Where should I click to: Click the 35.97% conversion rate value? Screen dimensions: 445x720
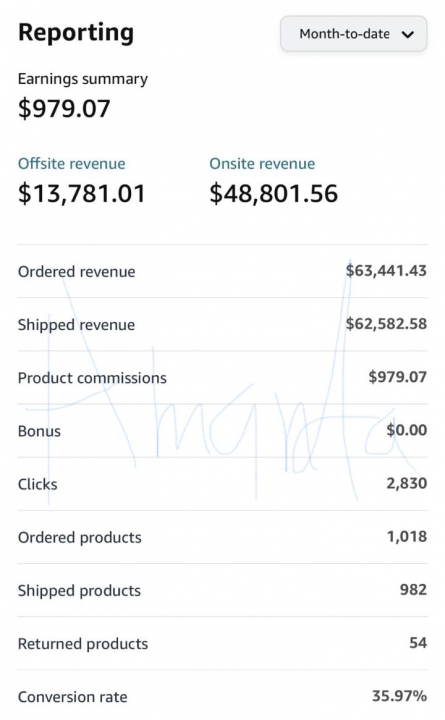pos(400,696)
